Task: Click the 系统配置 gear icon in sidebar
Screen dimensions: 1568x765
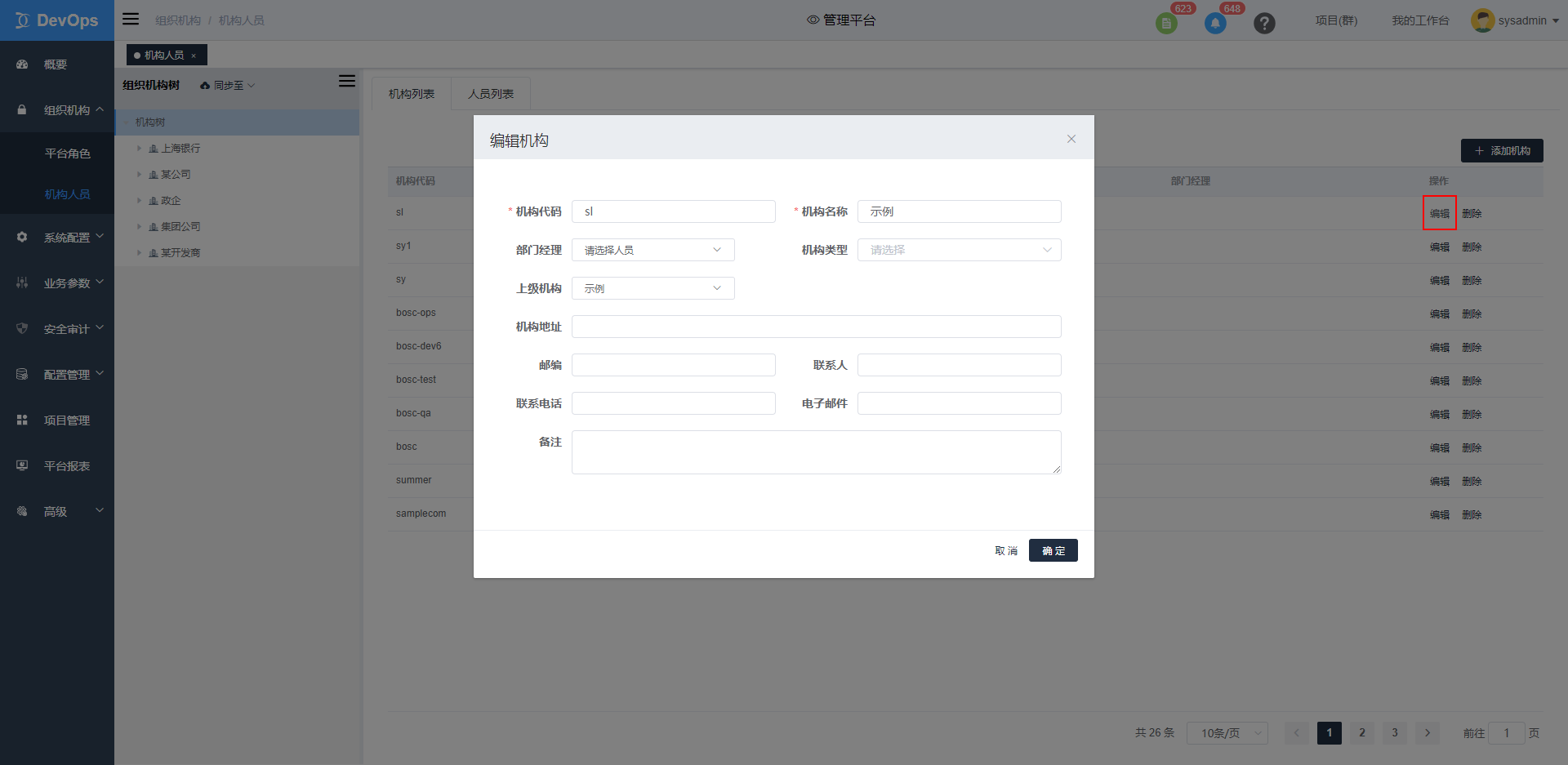Action: tap(22, 238)
